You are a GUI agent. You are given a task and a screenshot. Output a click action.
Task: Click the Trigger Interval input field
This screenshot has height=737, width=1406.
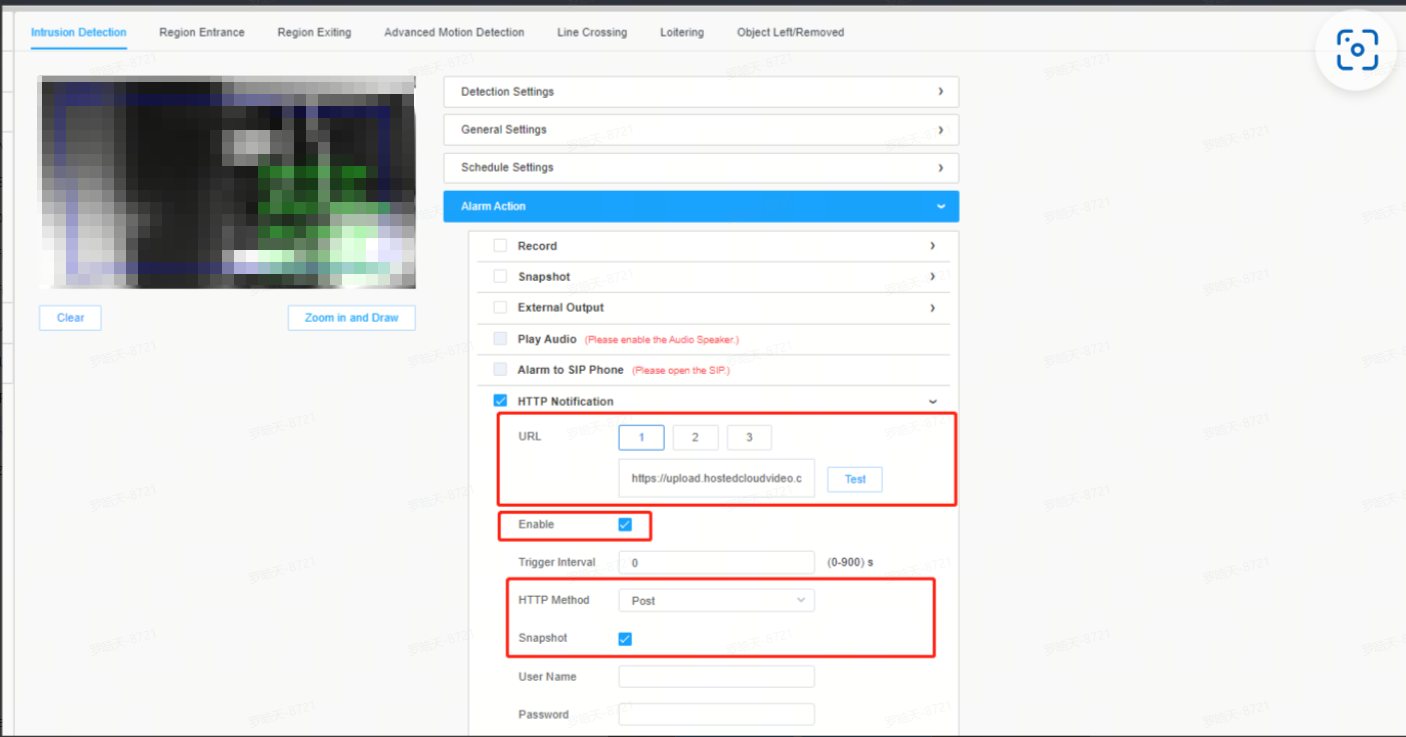pyautogui.click(x=716, y=563)
